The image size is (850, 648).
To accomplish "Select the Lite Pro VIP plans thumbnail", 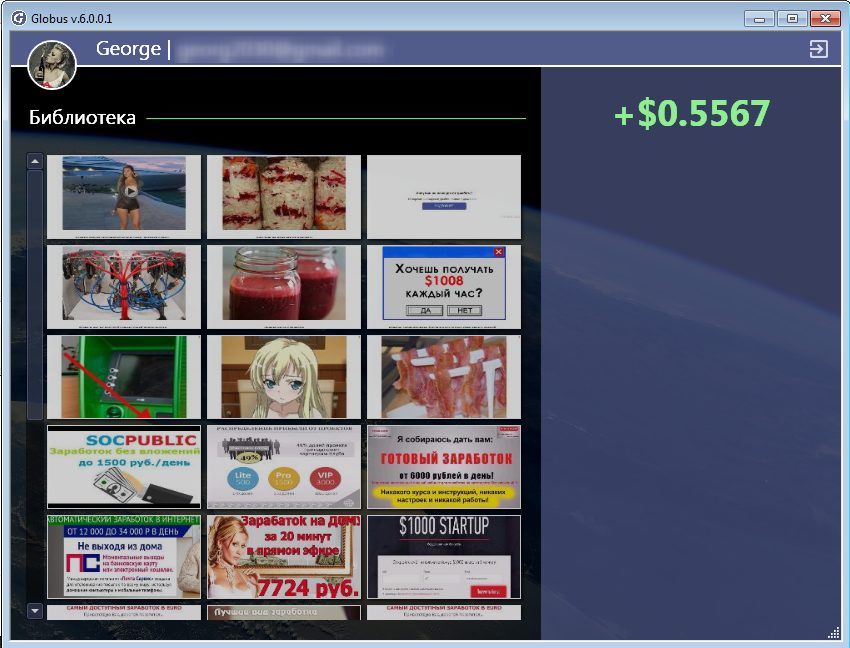I will click(283, 466).
